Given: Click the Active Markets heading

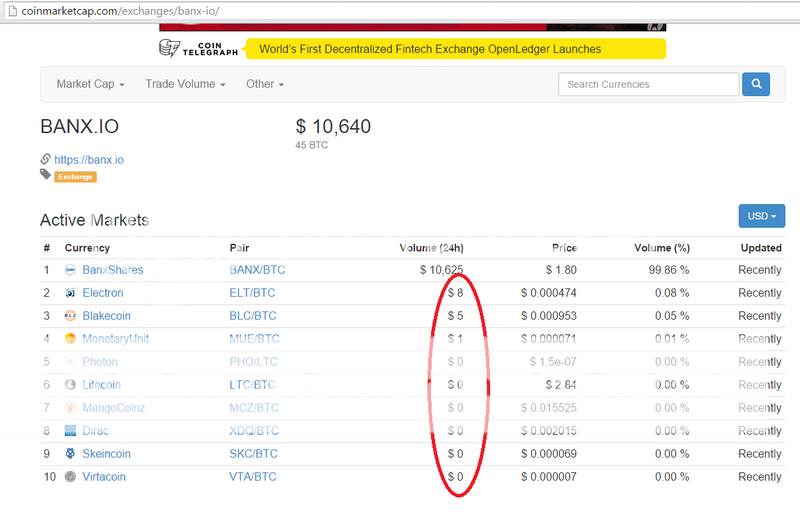Looking at the screenshot, I should pos(94,220).
